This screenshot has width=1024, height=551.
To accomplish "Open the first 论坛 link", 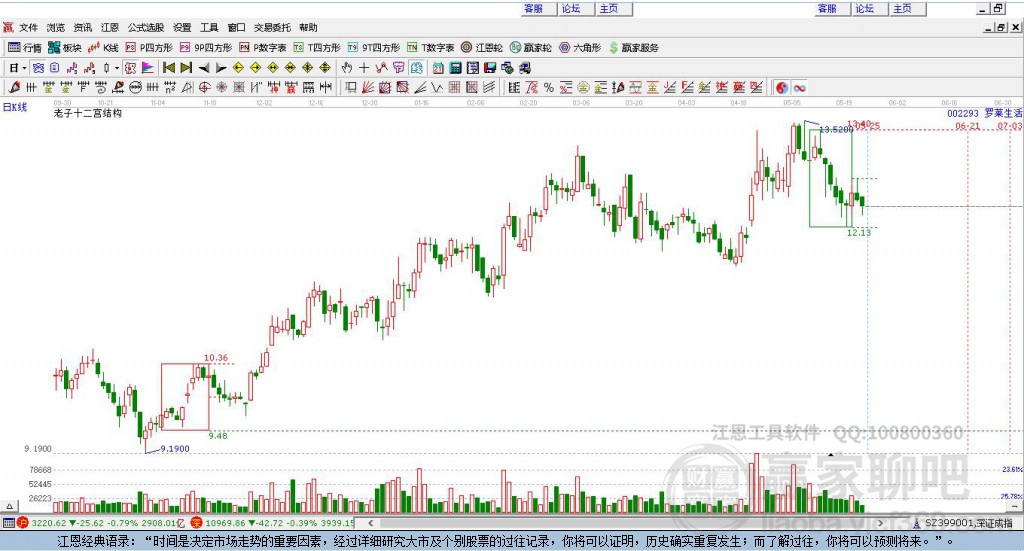I will click(x=571, y=8).
